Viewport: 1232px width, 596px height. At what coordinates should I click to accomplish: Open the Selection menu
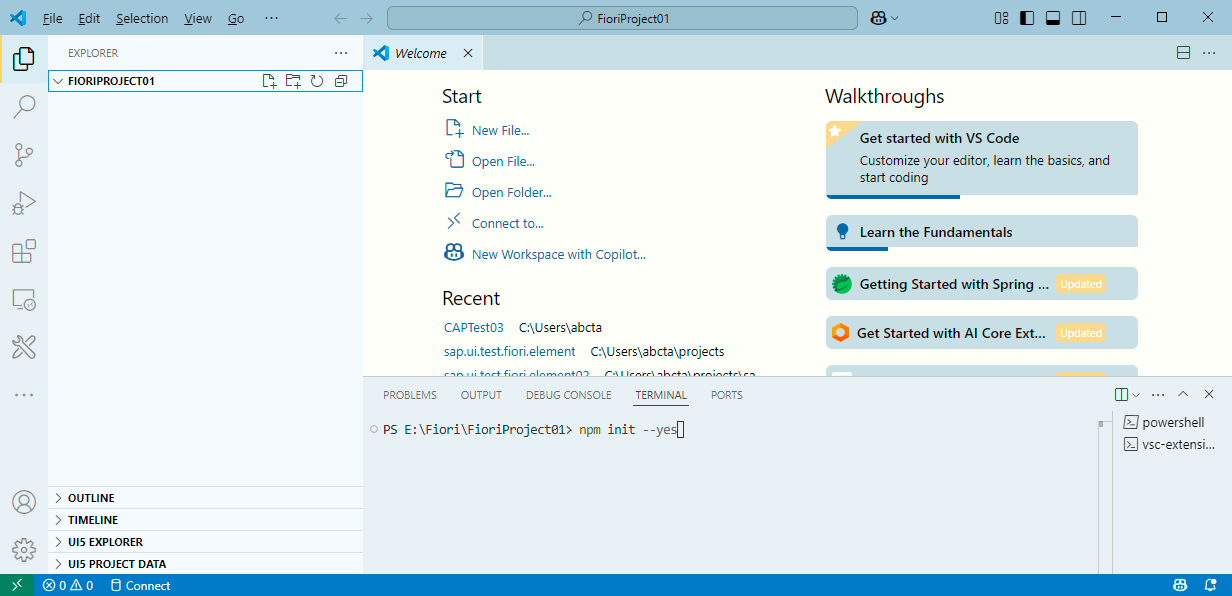click(x=142, y=18)
